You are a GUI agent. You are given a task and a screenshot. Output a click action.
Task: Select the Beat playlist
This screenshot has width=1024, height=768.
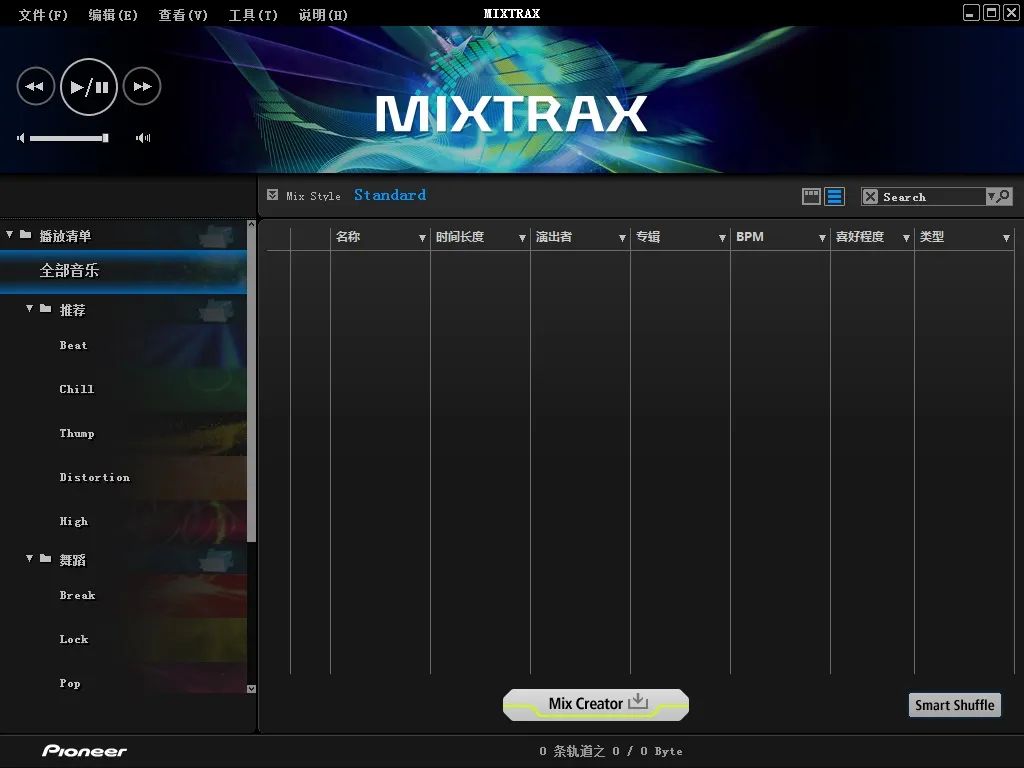[123, 345]
